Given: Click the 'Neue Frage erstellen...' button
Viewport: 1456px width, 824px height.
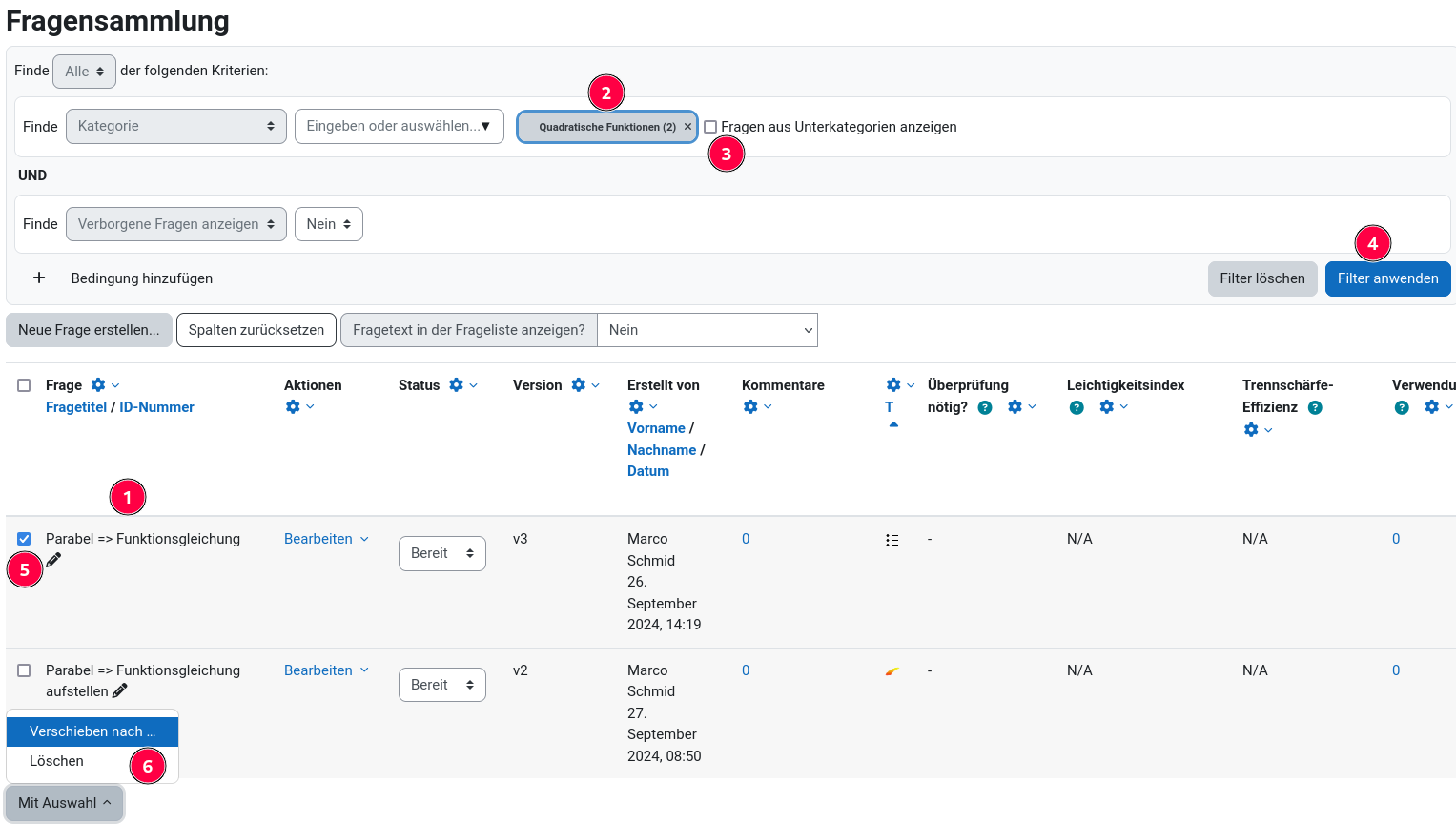Looking at the screenshot, I should (x=89, y=330).
